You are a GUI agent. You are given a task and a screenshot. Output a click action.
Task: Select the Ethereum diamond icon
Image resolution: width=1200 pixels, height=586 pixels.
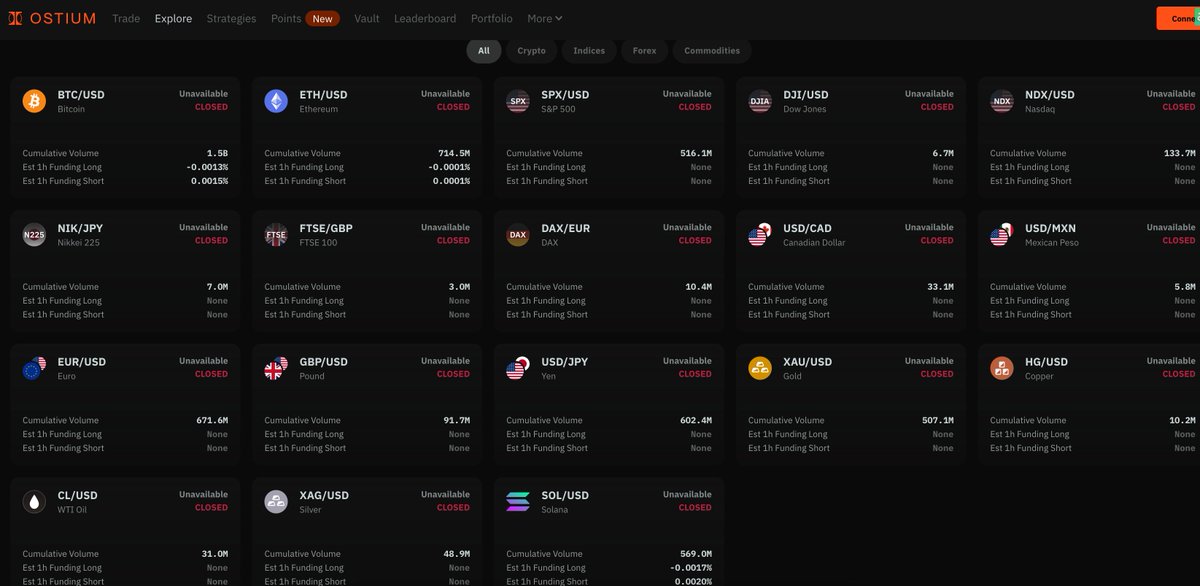tap(276, 101)
